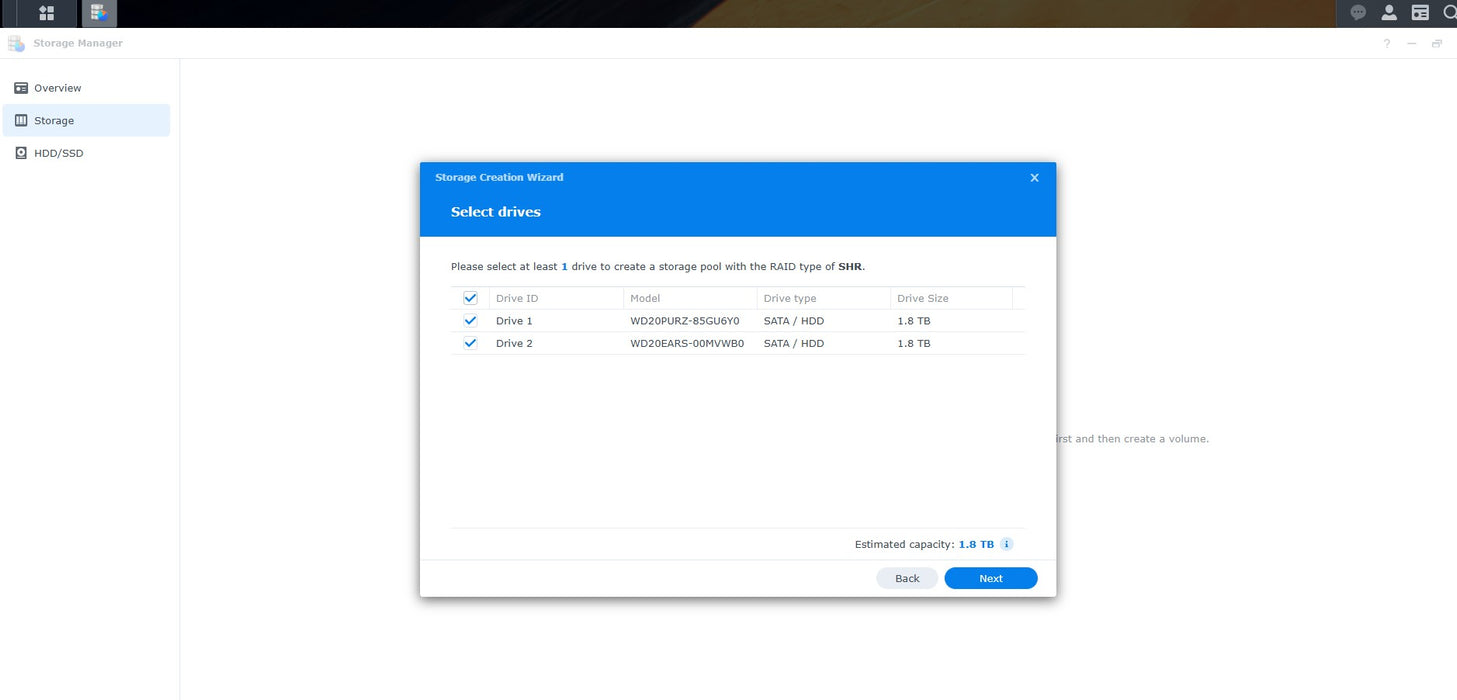Screen dimensions: 1457x700
Task: Open the user options icon
Action: pos(1389,13)
